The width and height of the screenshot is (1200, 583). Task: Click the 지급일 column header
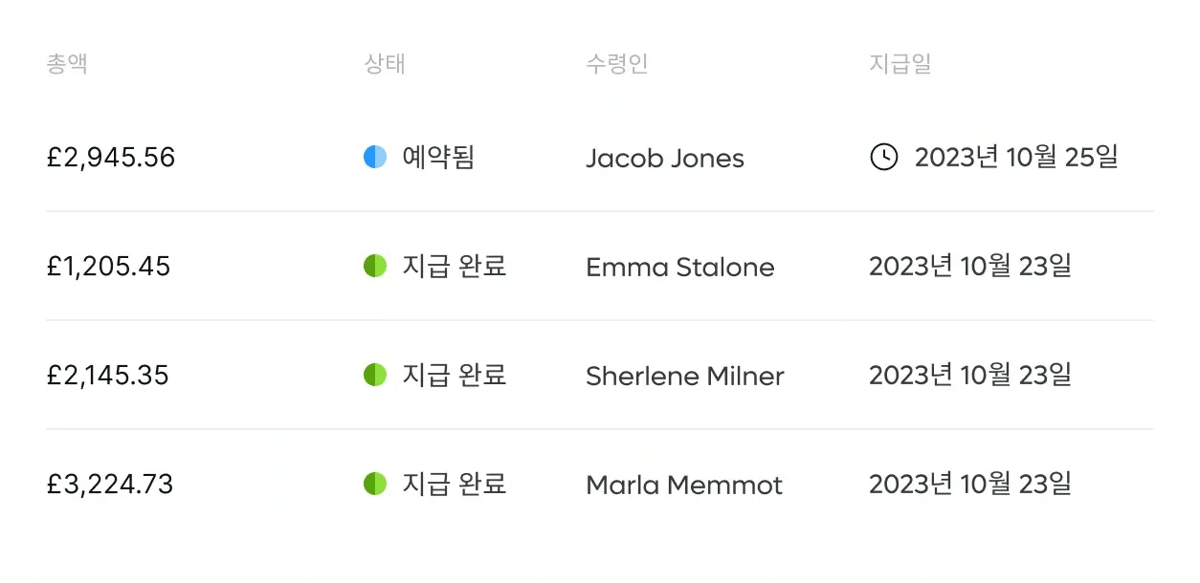(900, 64)
